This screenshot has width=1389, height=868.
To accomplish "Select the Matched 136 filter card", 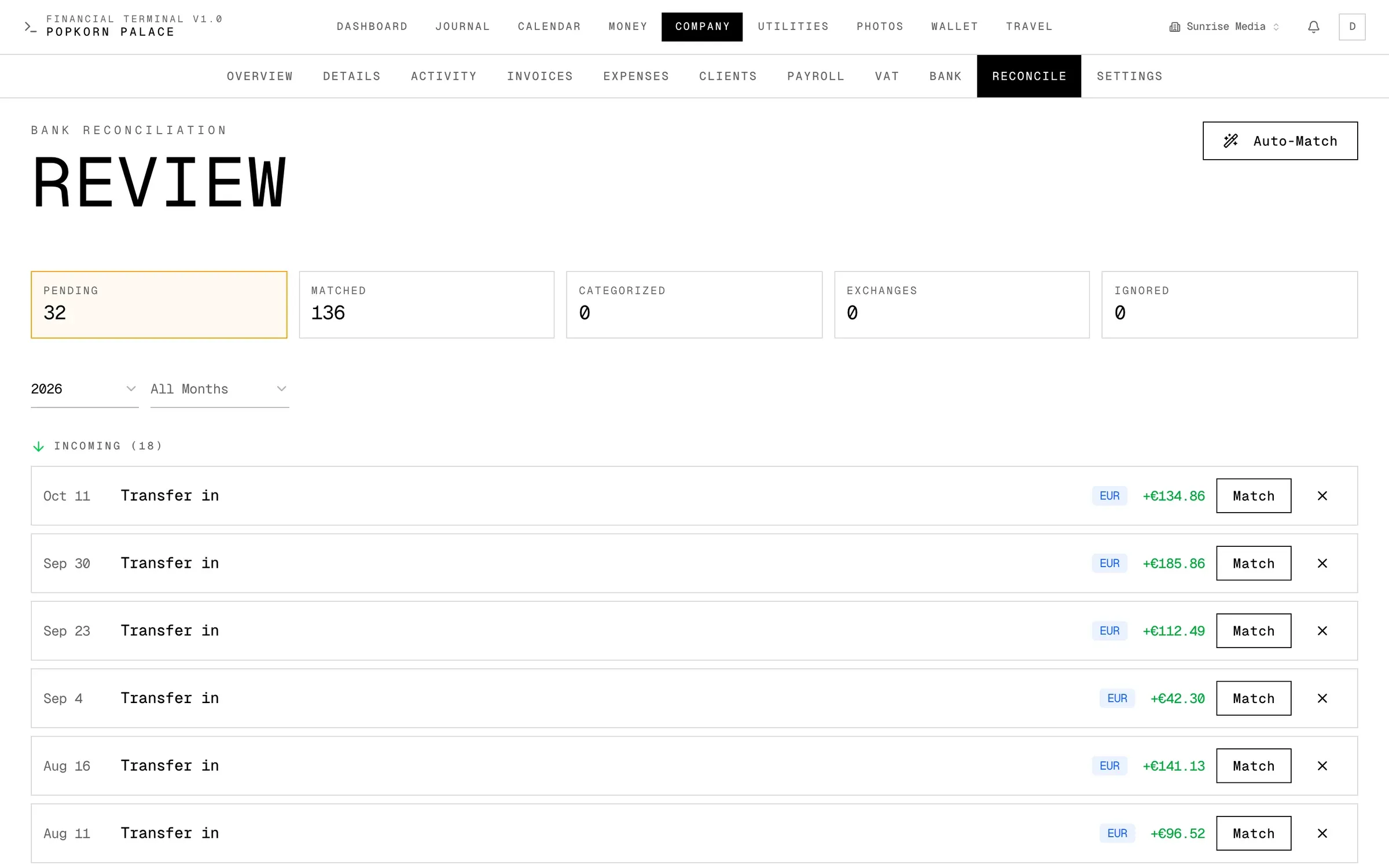I will (427, 305).
